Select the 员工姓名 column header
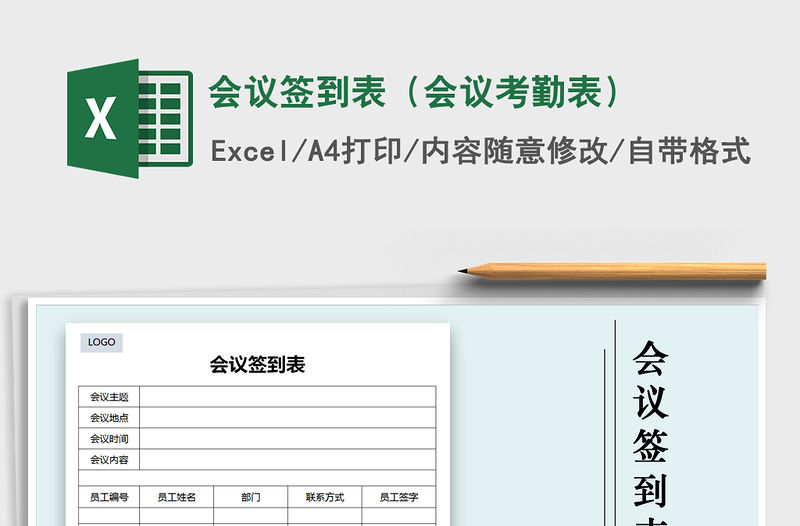The image size is (800, 526). click(x=177, y=497)
